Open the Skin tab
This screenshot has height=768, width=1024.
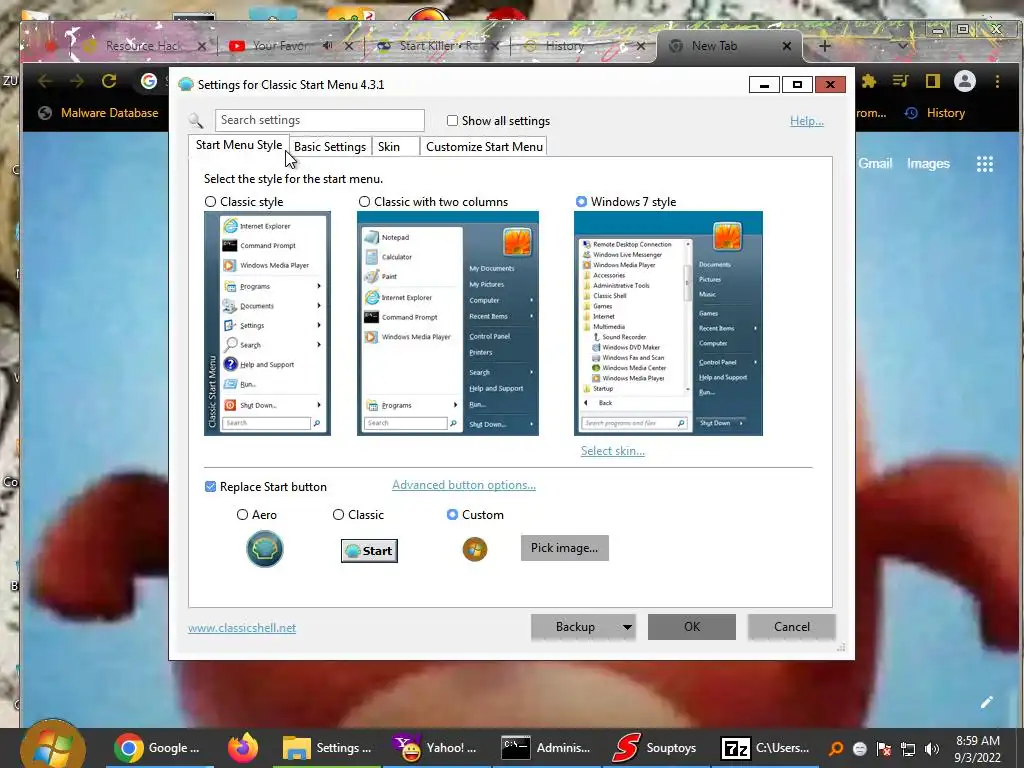point(395,147)
